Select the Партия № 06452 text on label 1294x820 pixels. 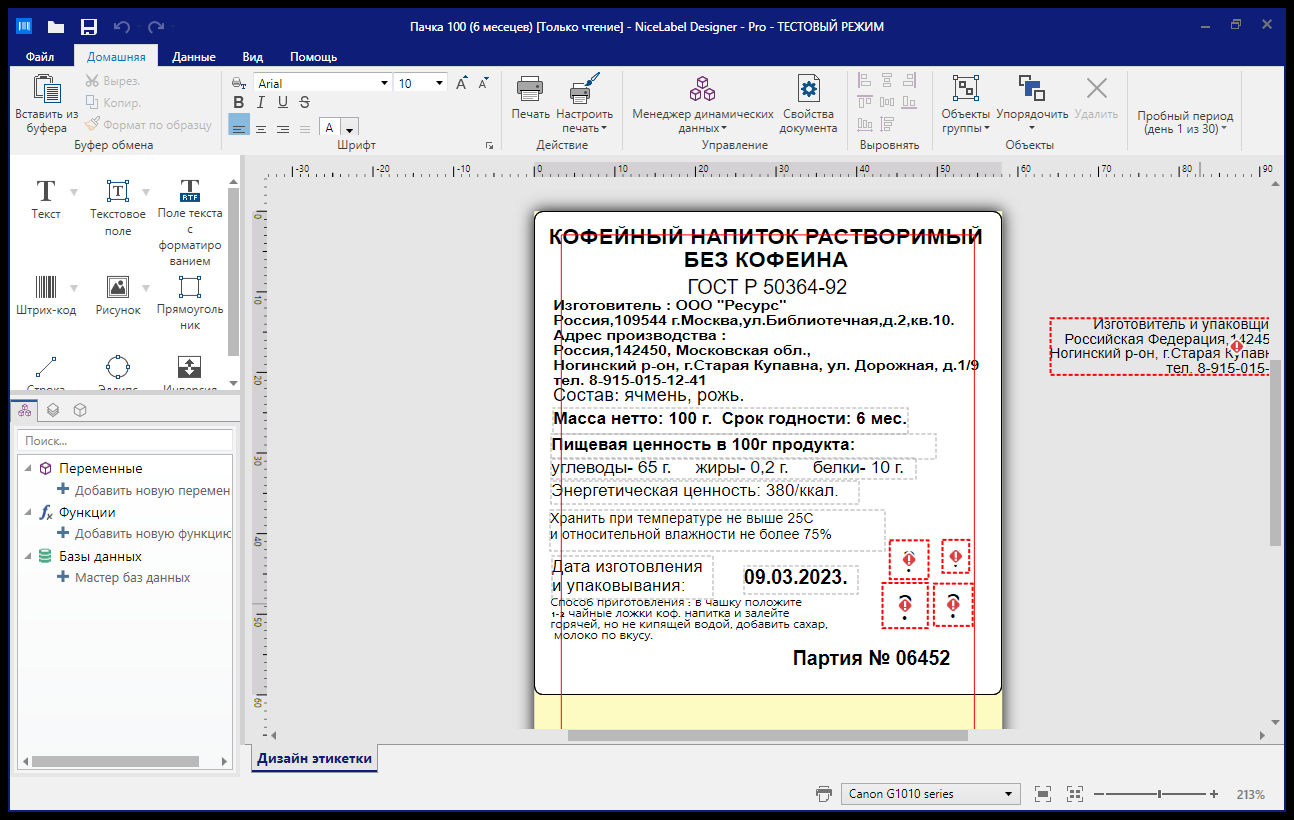coord(871,658)
